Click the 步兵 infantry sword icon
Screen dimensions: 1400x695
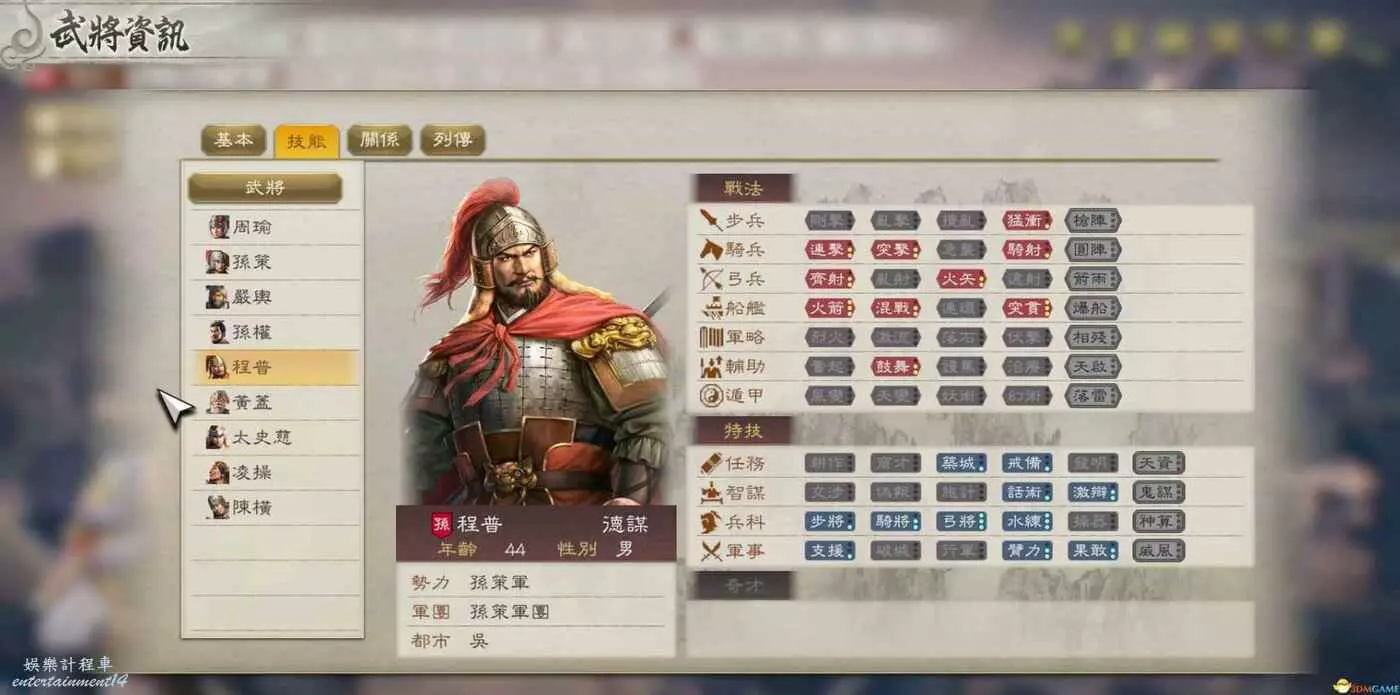tap(710, 219)
